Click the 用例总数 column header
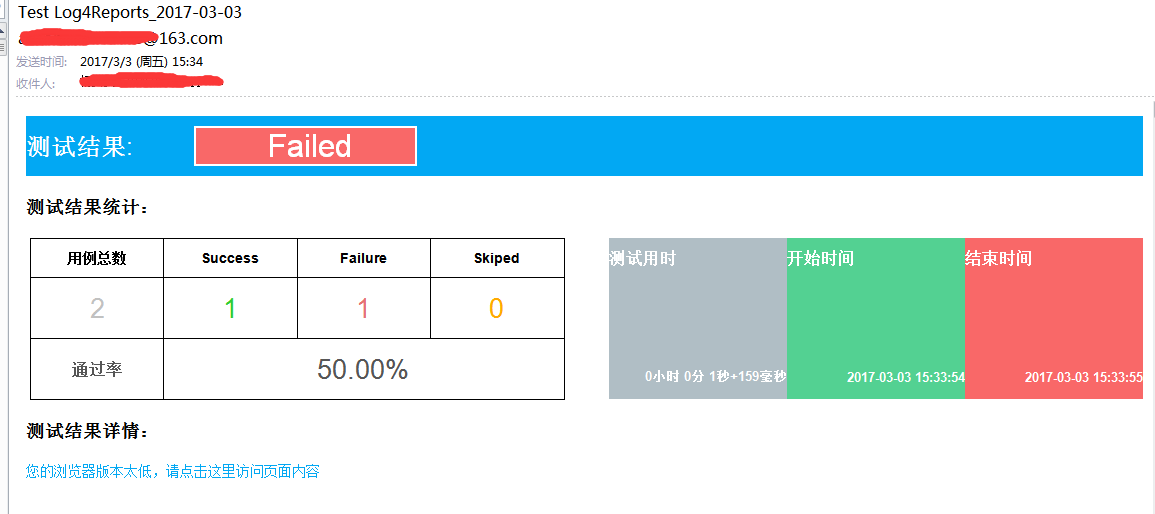The width and height of the screenshot is (1155, 514). coord(97,258)
